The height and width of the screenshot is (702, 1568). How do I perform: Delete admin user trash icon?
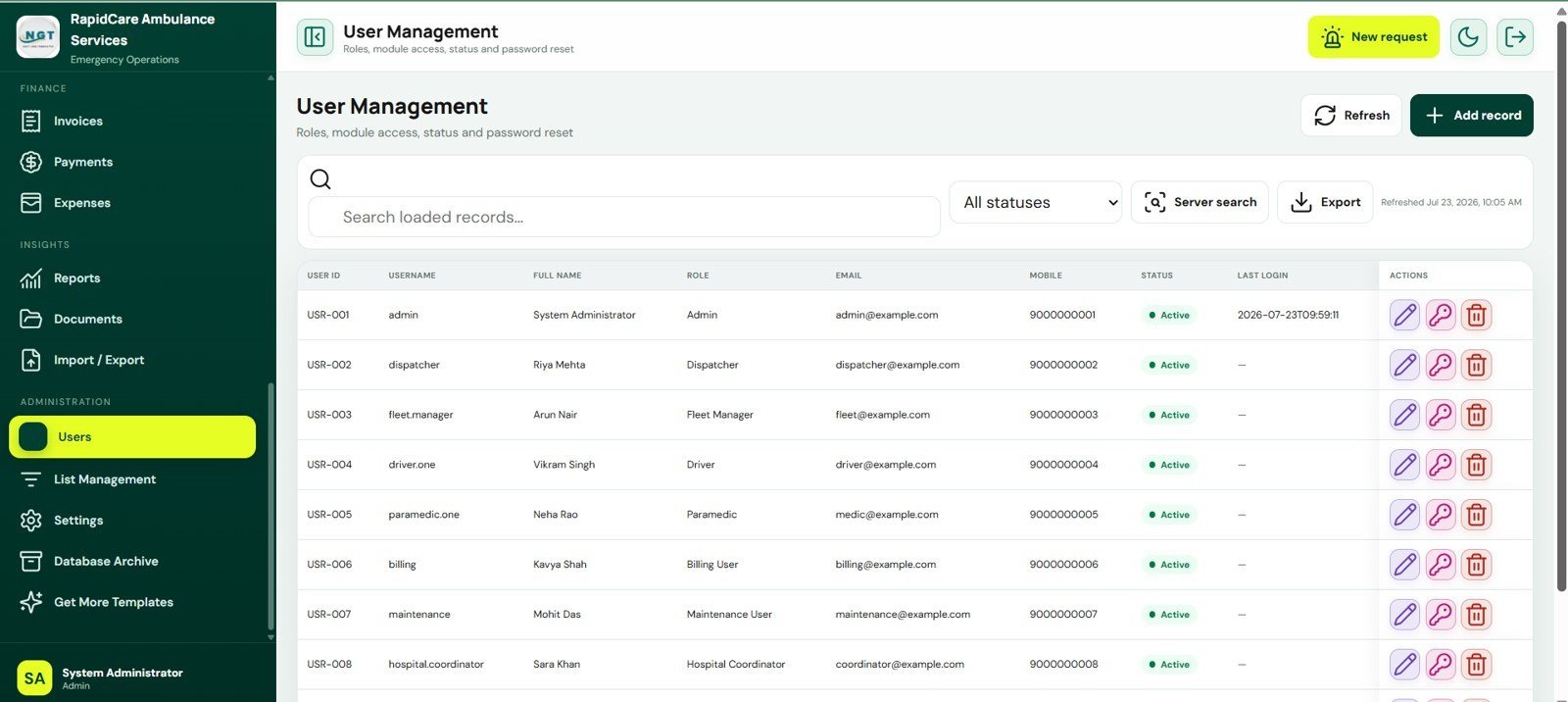(1476, 315)
